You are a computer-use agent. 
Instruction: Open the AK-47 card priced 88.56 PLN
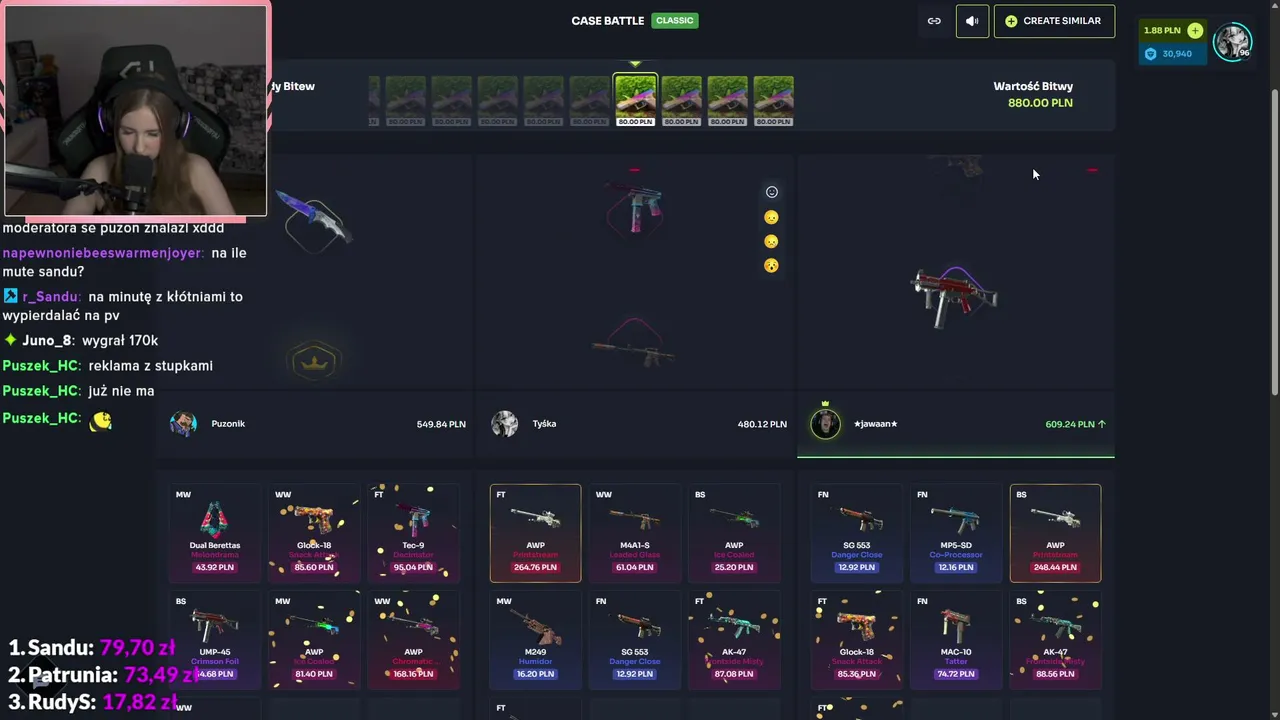1055,640
